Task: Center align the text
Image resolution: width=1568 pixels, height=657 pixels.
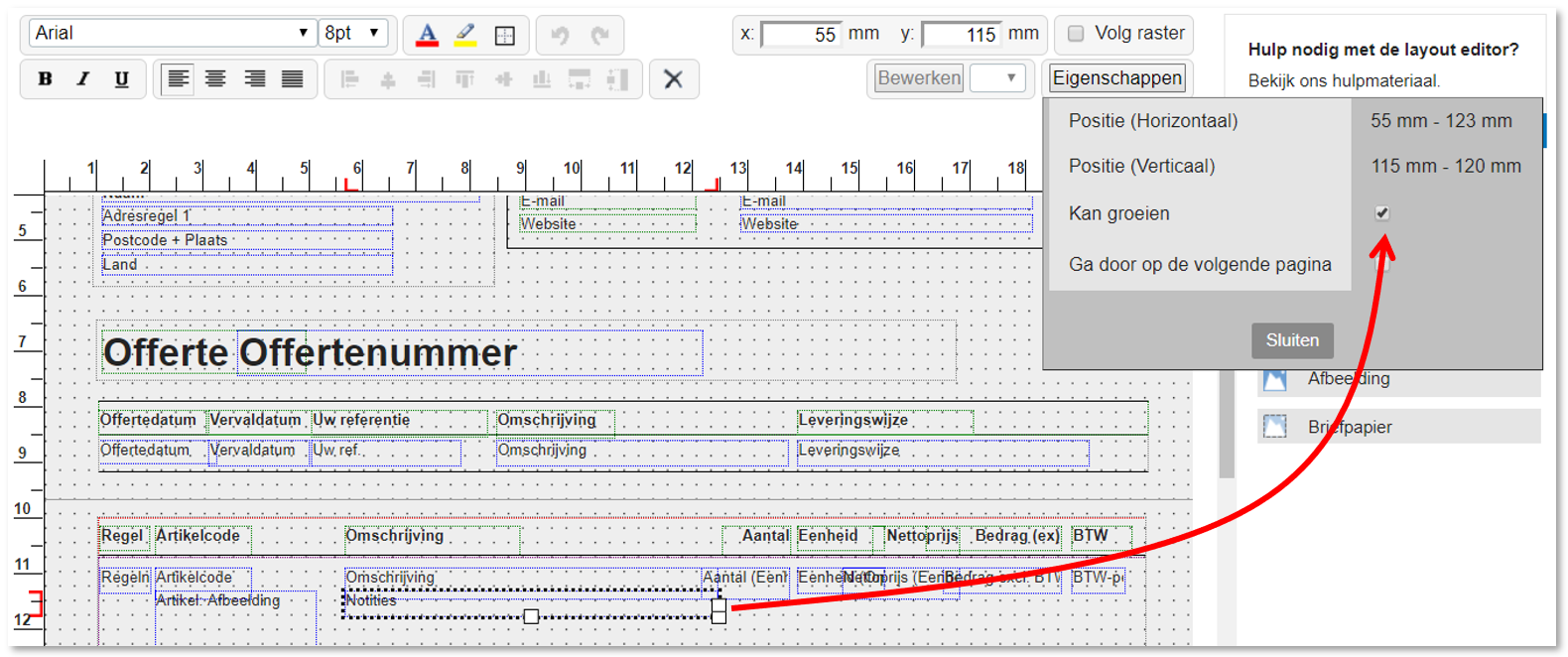Action: (x=215, y=79)
